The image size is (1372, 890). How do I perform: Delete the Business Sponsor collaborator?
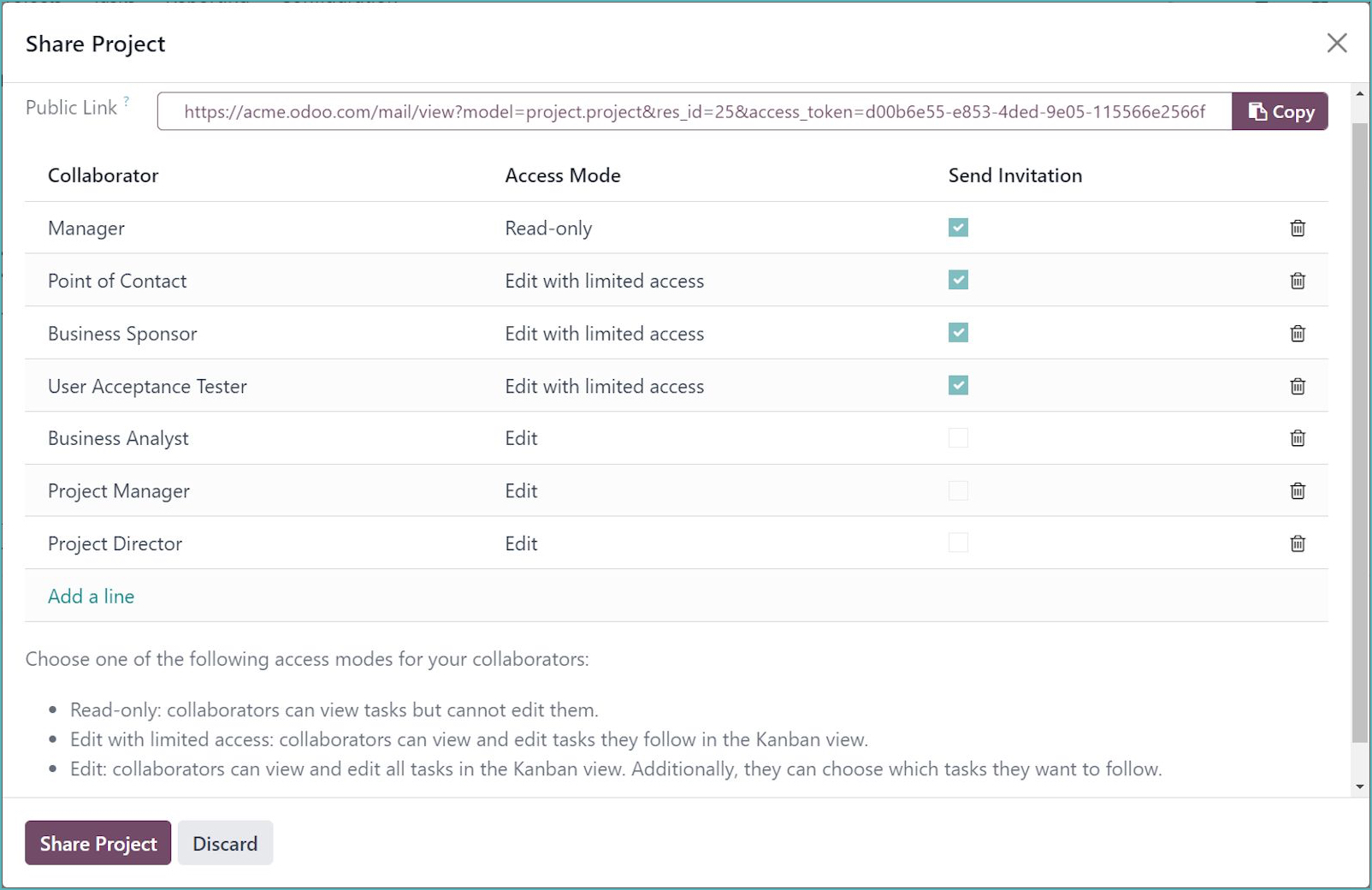[x=1298, y=334]
